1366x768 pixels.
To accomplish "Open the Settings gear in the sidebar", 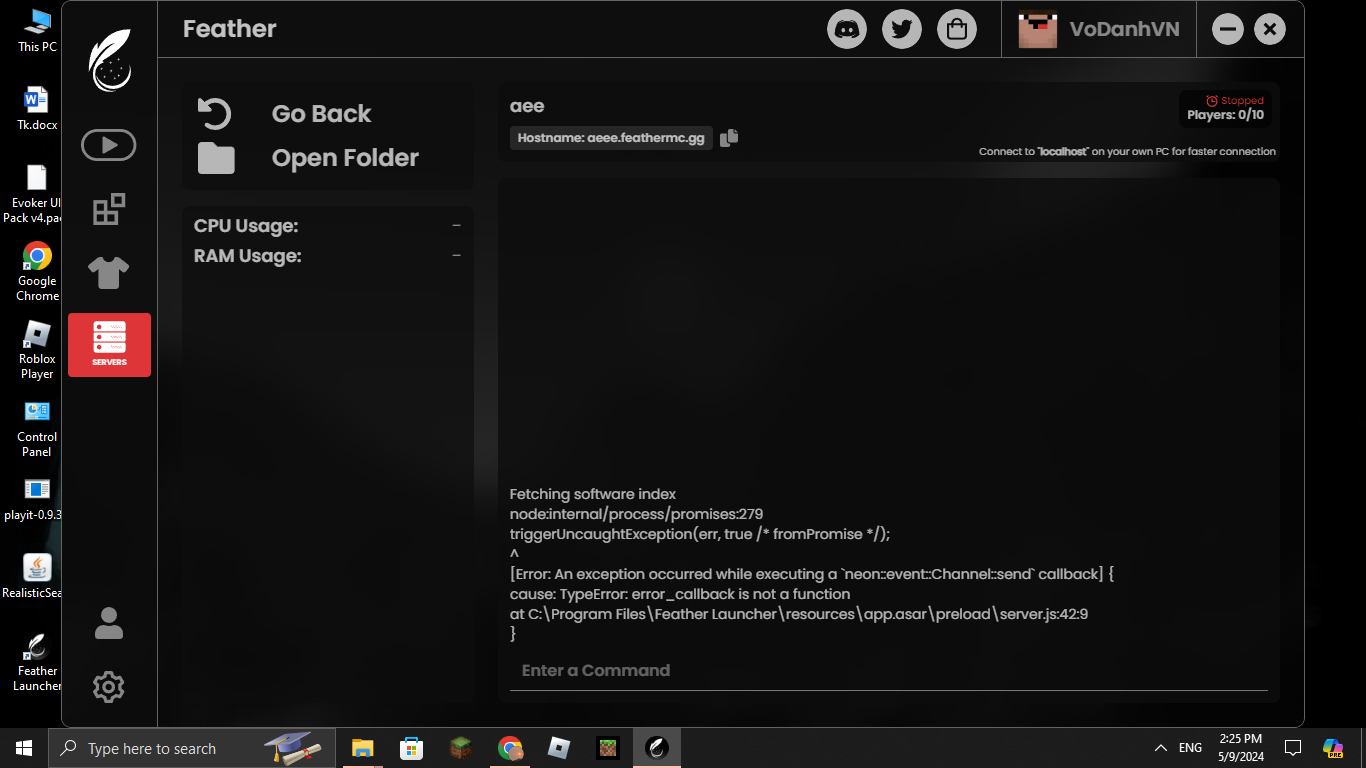I will (x=109, y=687).
